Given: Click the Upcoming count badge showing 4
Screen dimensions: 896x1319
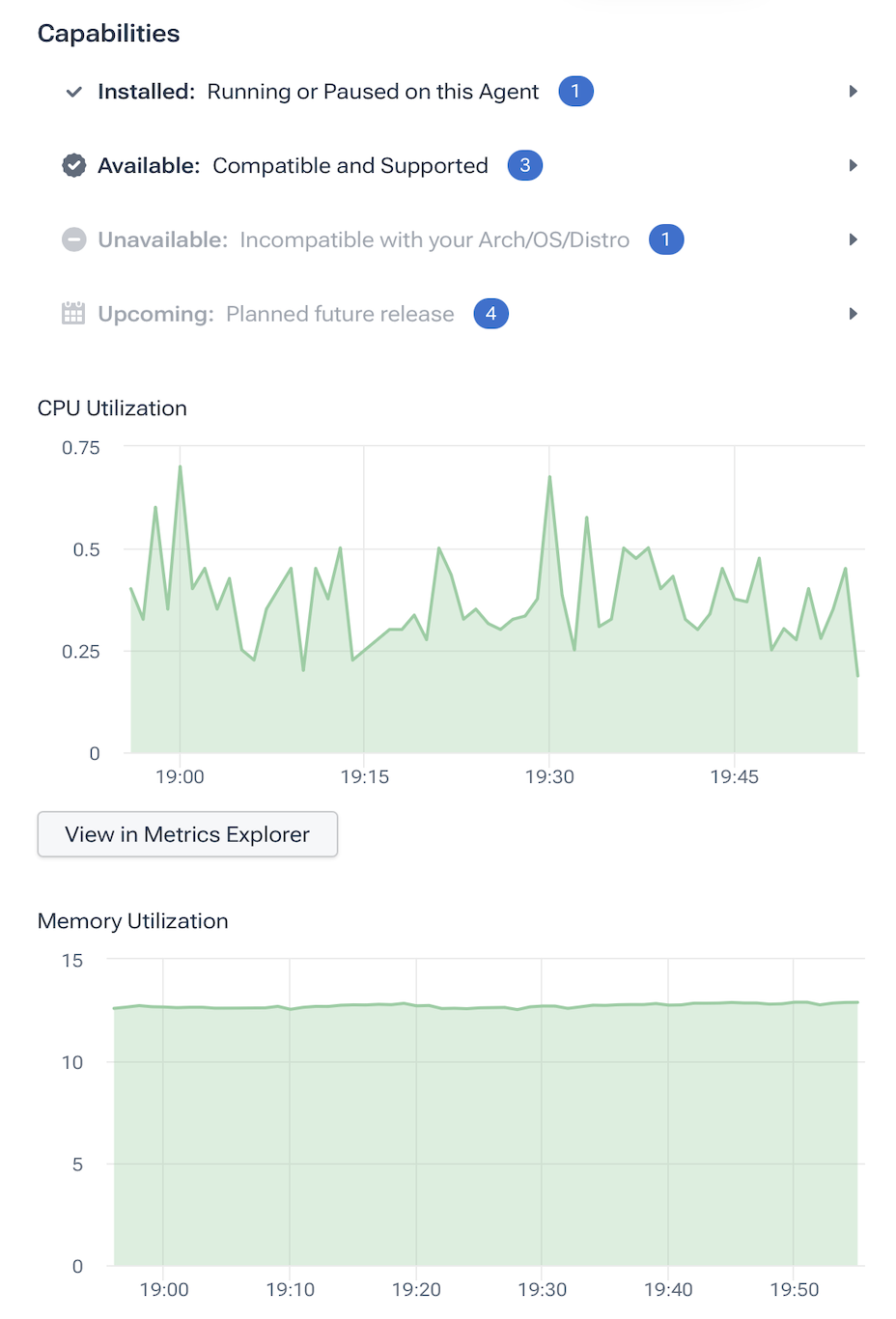Looking at the screenshot, I should (490, 314).
